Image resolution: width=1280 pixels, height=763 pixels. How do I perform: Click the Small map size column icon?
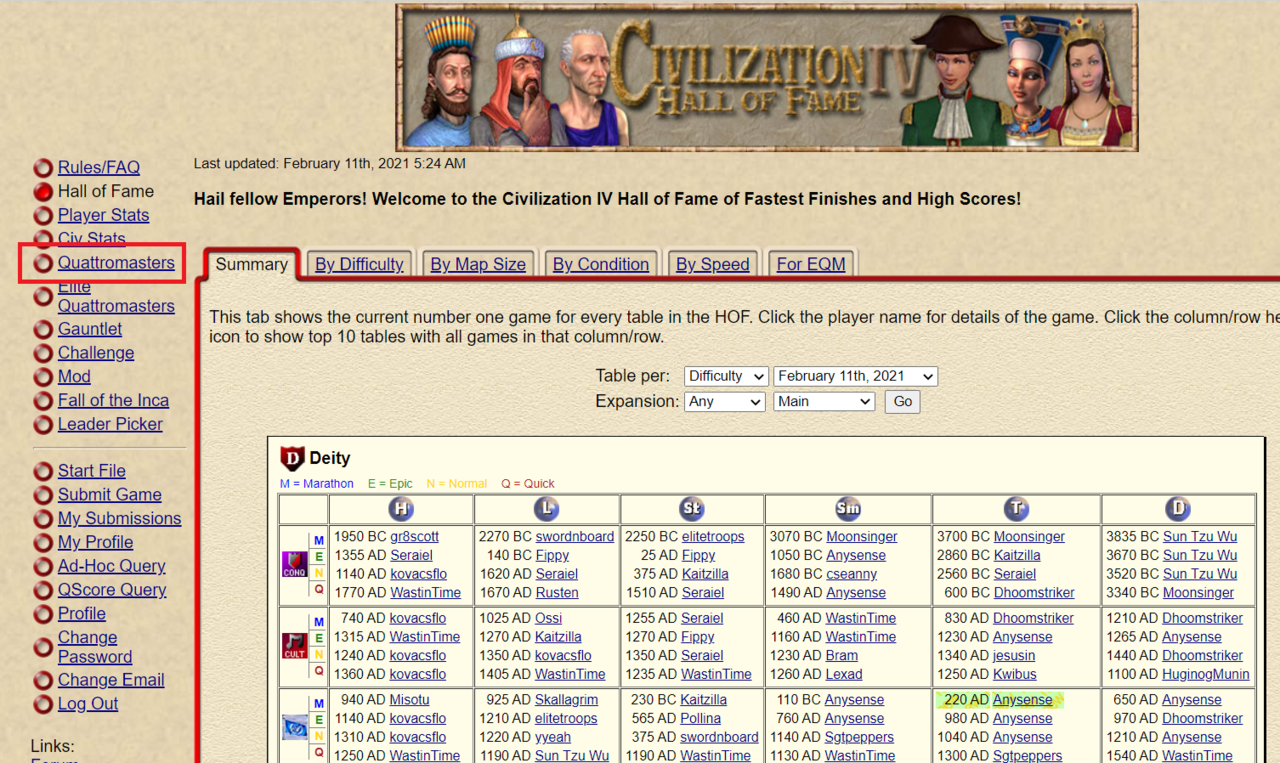847,508
